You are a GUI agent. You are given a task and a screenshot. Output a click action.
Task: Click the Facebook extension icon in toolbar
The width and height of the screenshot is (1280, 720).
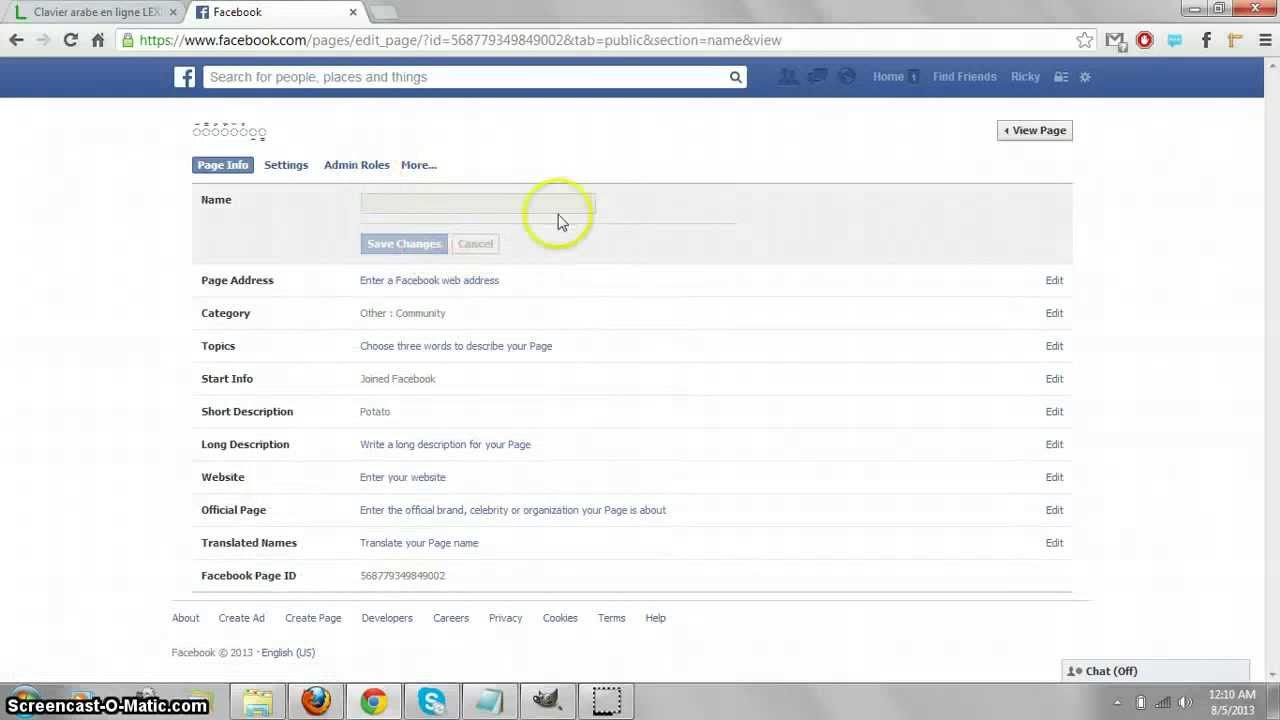point(1206,40)
